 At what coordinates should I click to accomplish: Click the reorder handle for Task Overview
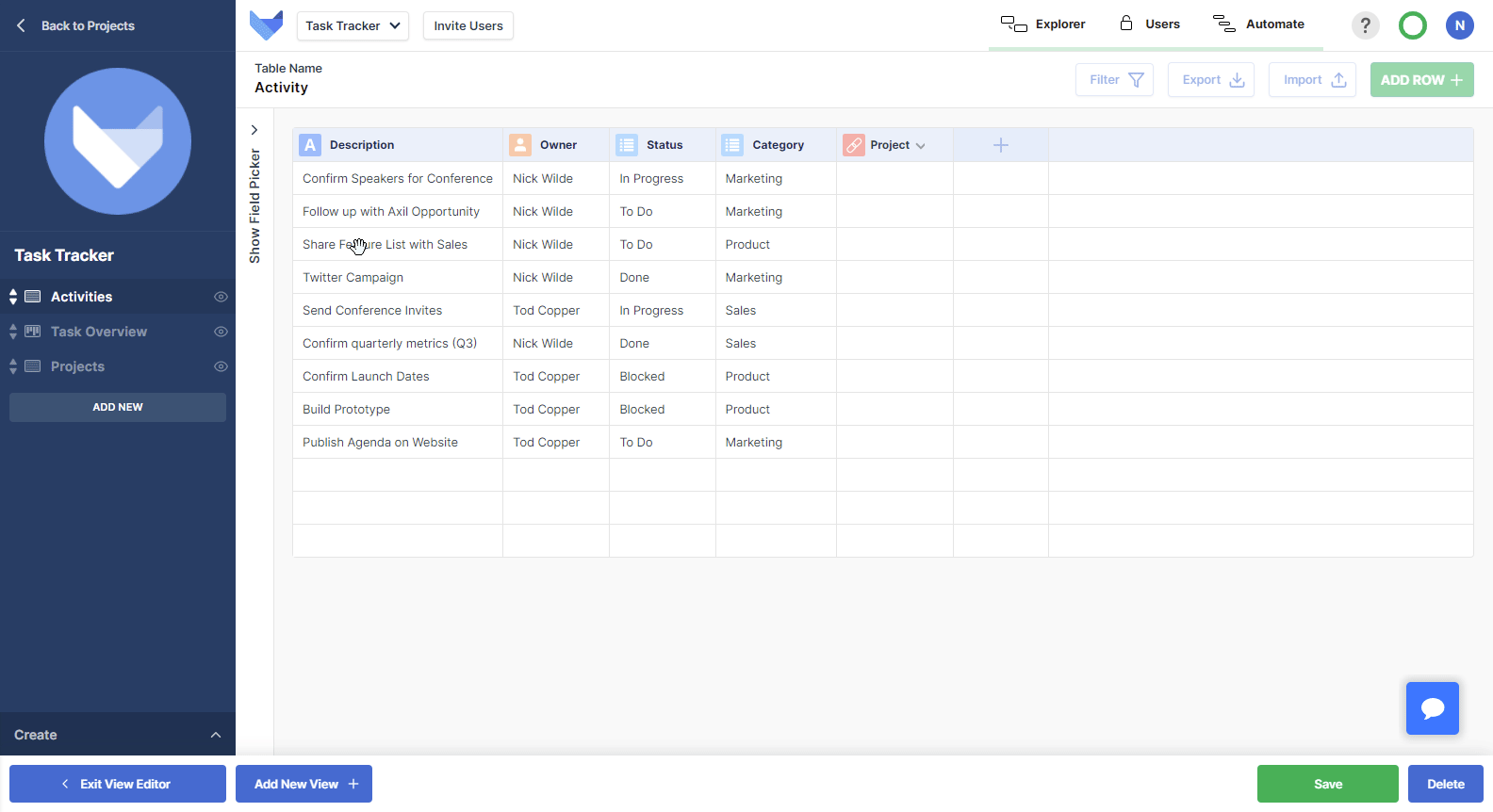pyautogui.click(x=13, y=332)
